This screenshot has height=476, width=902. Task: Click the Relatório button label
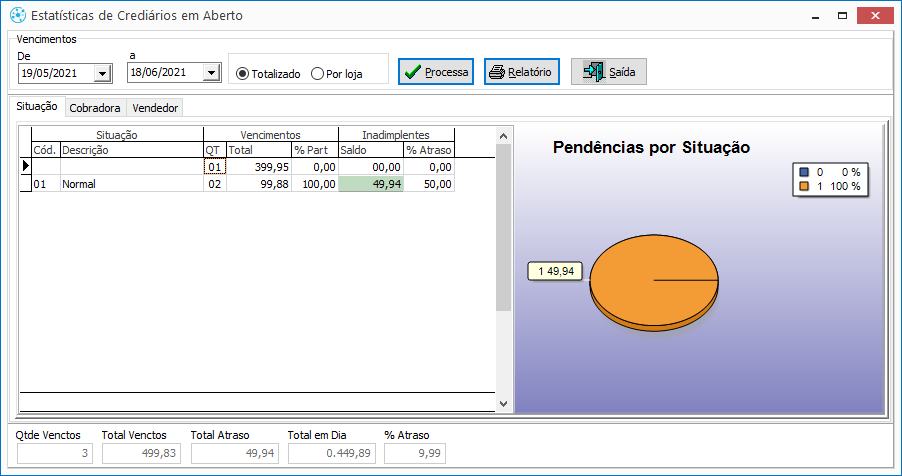pos(529,72)
